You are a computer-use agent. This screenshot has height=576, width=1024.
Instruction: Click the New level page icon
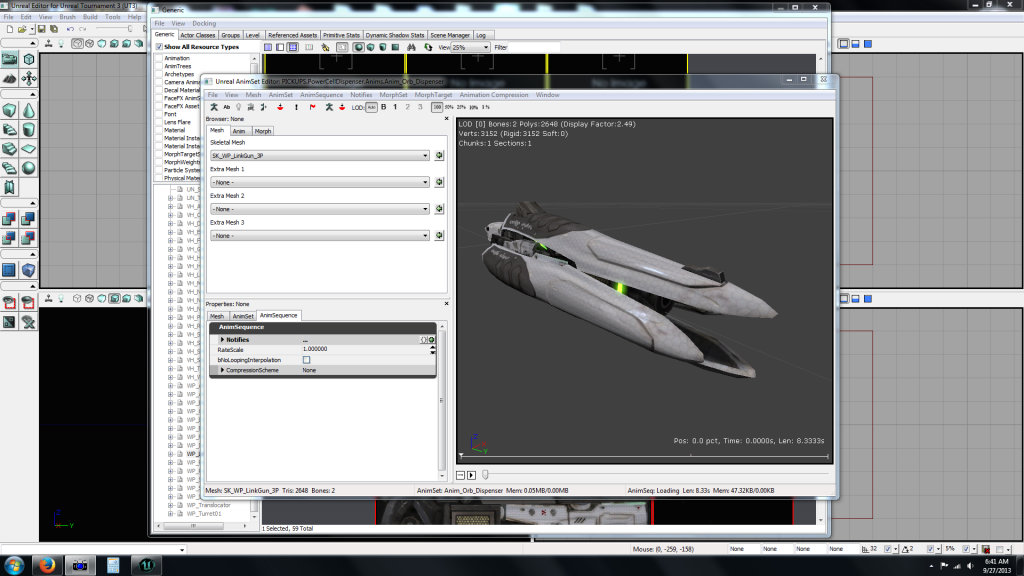[9, 29]
